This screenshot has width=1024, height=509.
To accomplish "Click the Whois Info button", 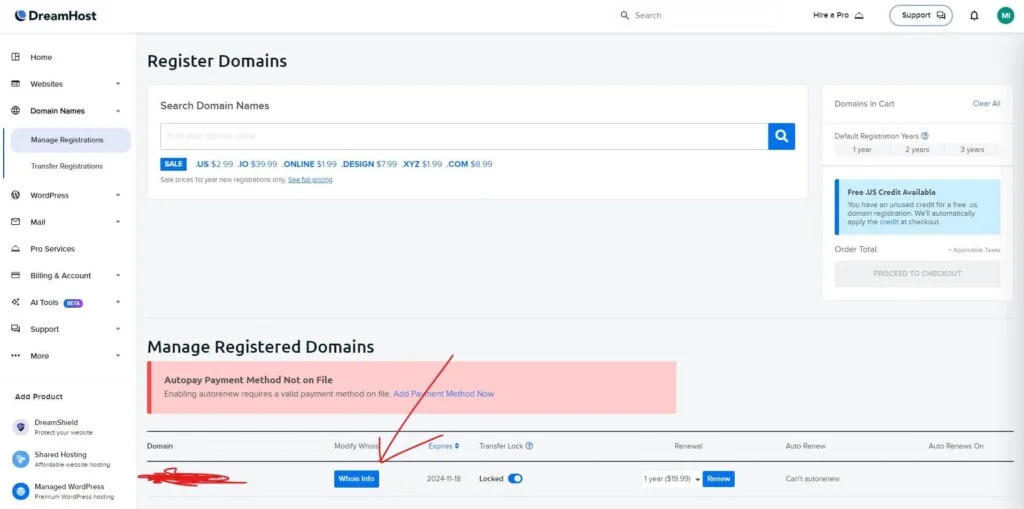I will coord(357,479).
